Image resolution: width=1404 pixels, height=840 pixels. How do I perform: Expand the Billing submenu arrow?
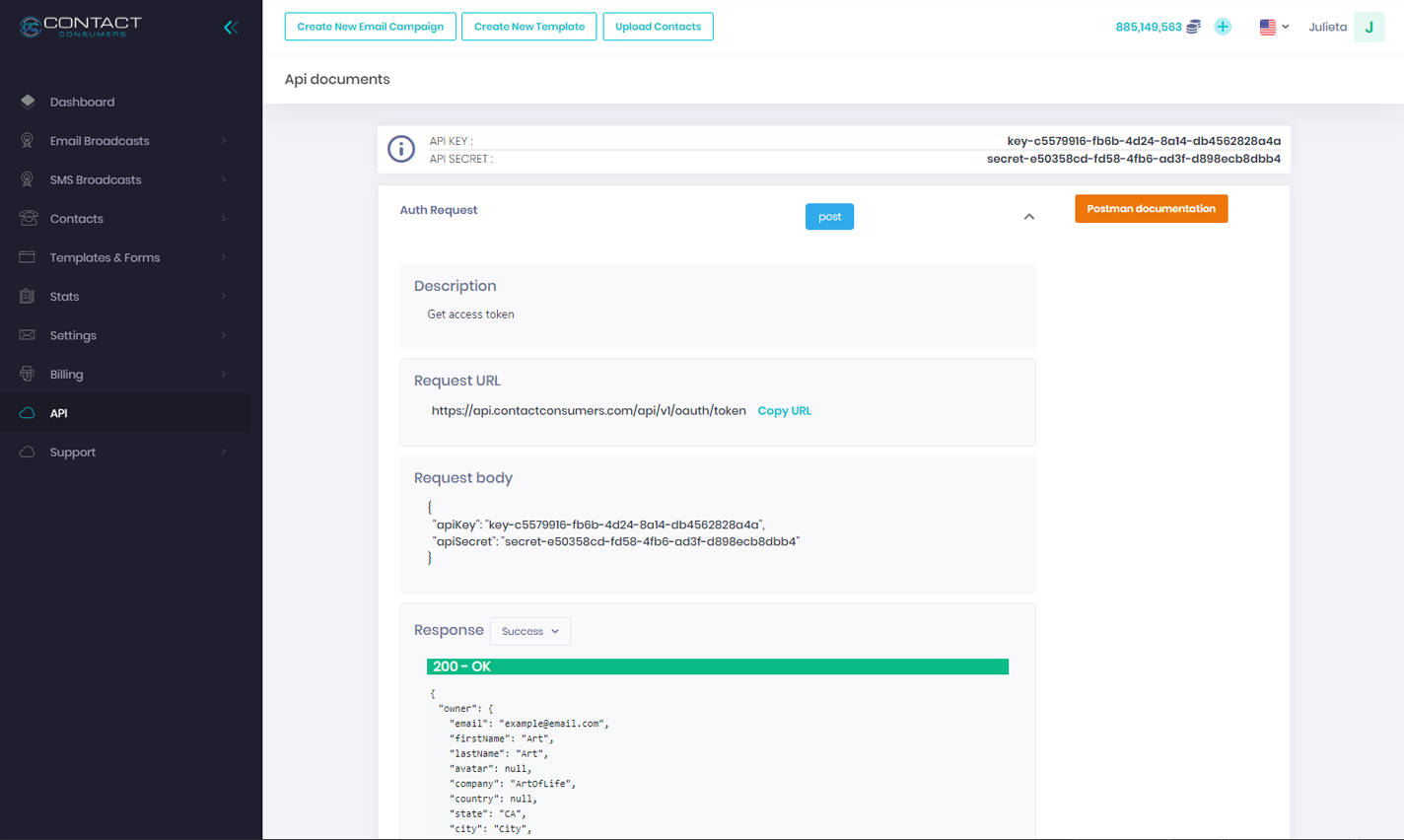[224, 375]
